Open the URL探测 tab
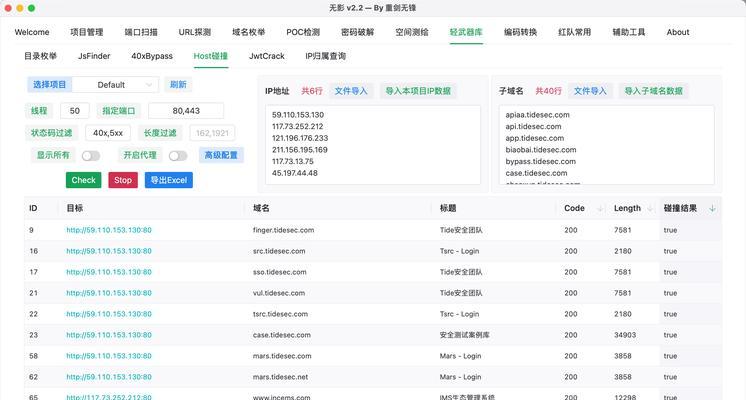Image resolution: width=746 pixels, height=400 pixels. (195, 32)
